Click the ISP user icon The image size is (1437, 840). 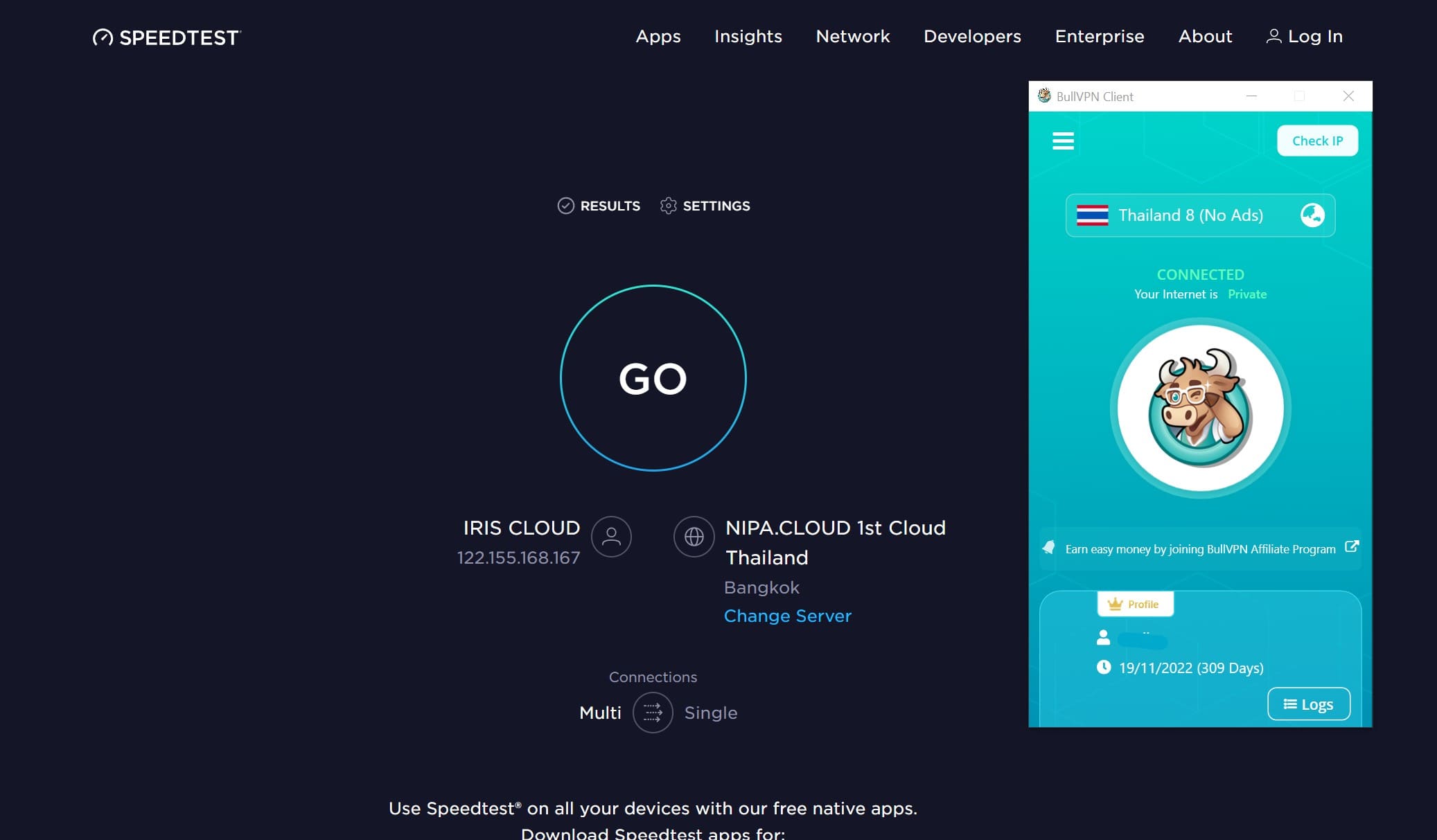click(x=611, y=537)
